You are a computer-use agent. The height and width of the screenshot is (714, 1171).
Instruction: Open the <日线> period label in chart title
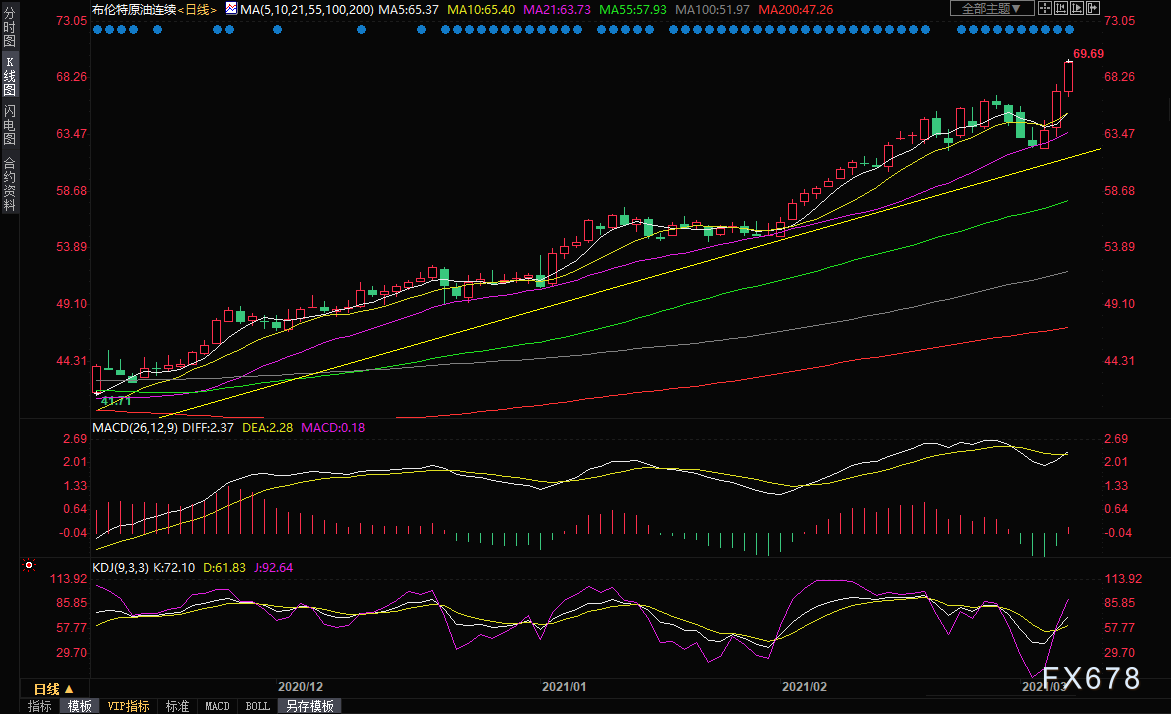pyautogui.click(x=197, y=9)
